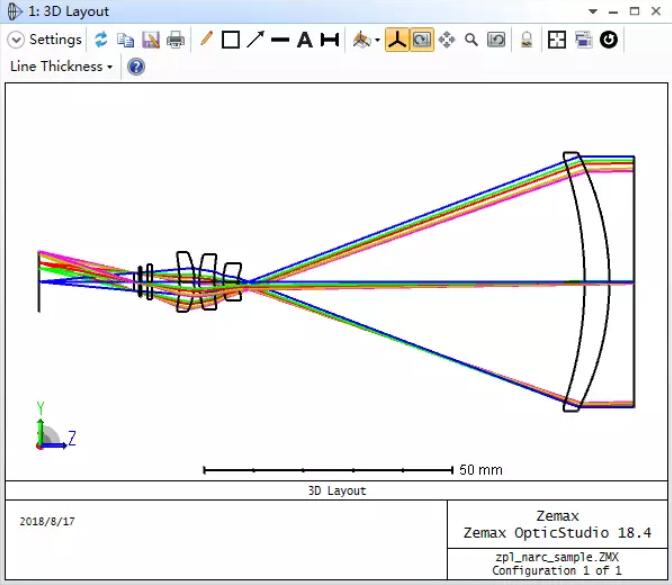Open the camera view dropdown arrow

tap(377, 41)
